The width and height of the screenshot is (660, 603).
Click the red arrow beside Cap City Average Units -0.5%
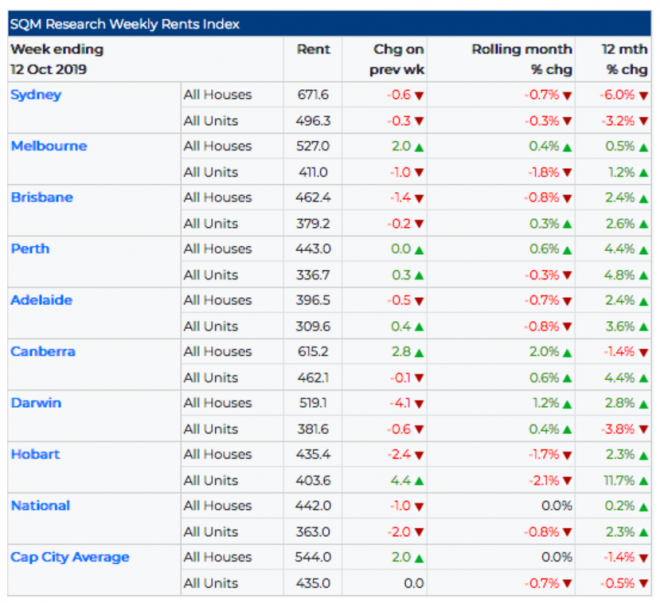(x=643, y=584)
